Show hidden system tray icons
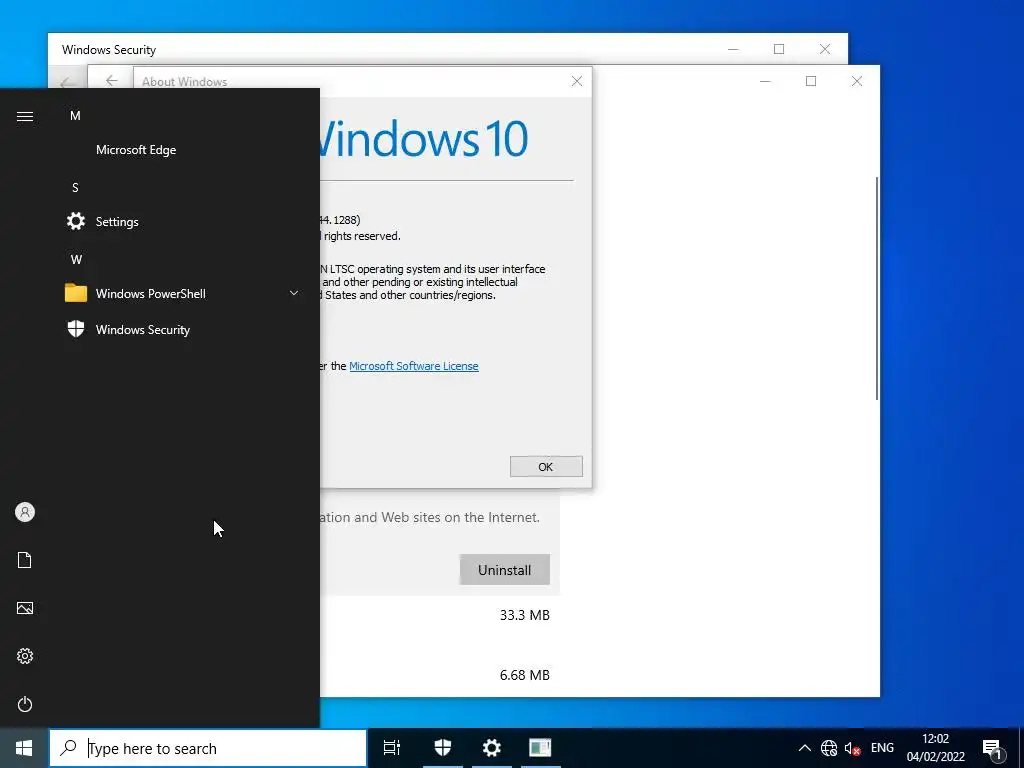Viewport: 1024px width, 768px height. 805,748
